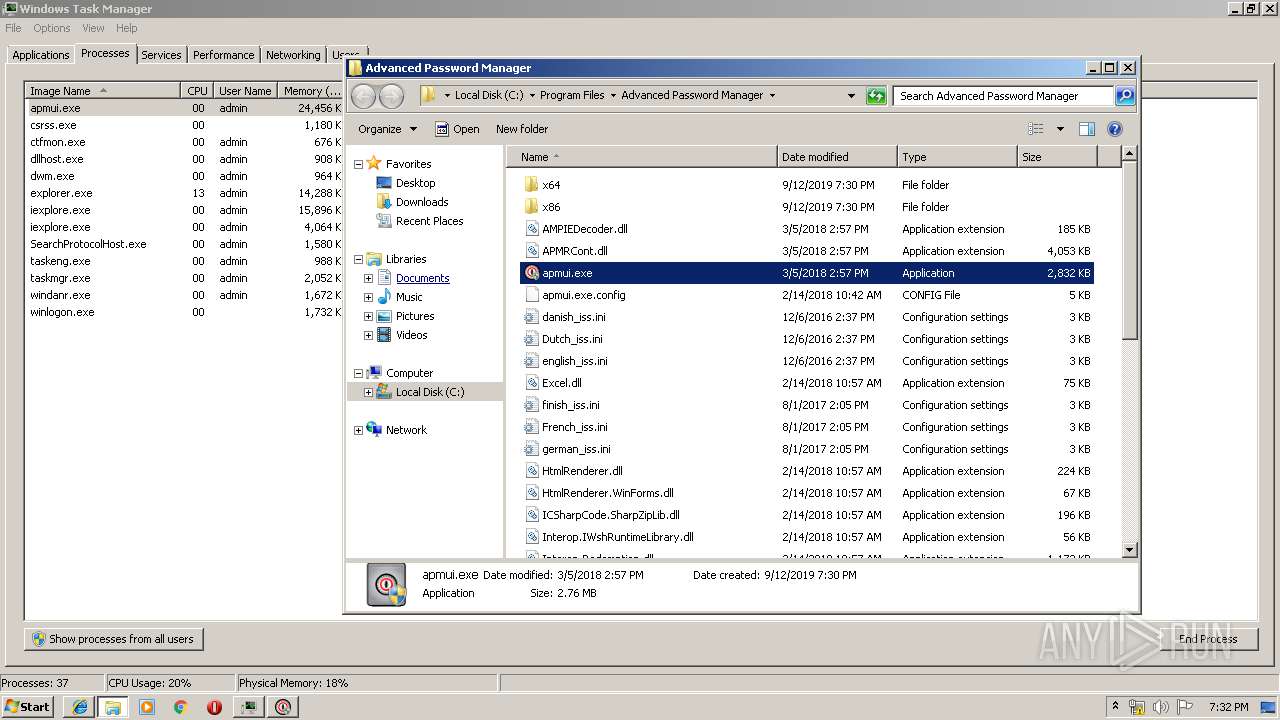
Task: Select the AMPIEDecoder.dll file icon
Action: [x=531, y=229]
